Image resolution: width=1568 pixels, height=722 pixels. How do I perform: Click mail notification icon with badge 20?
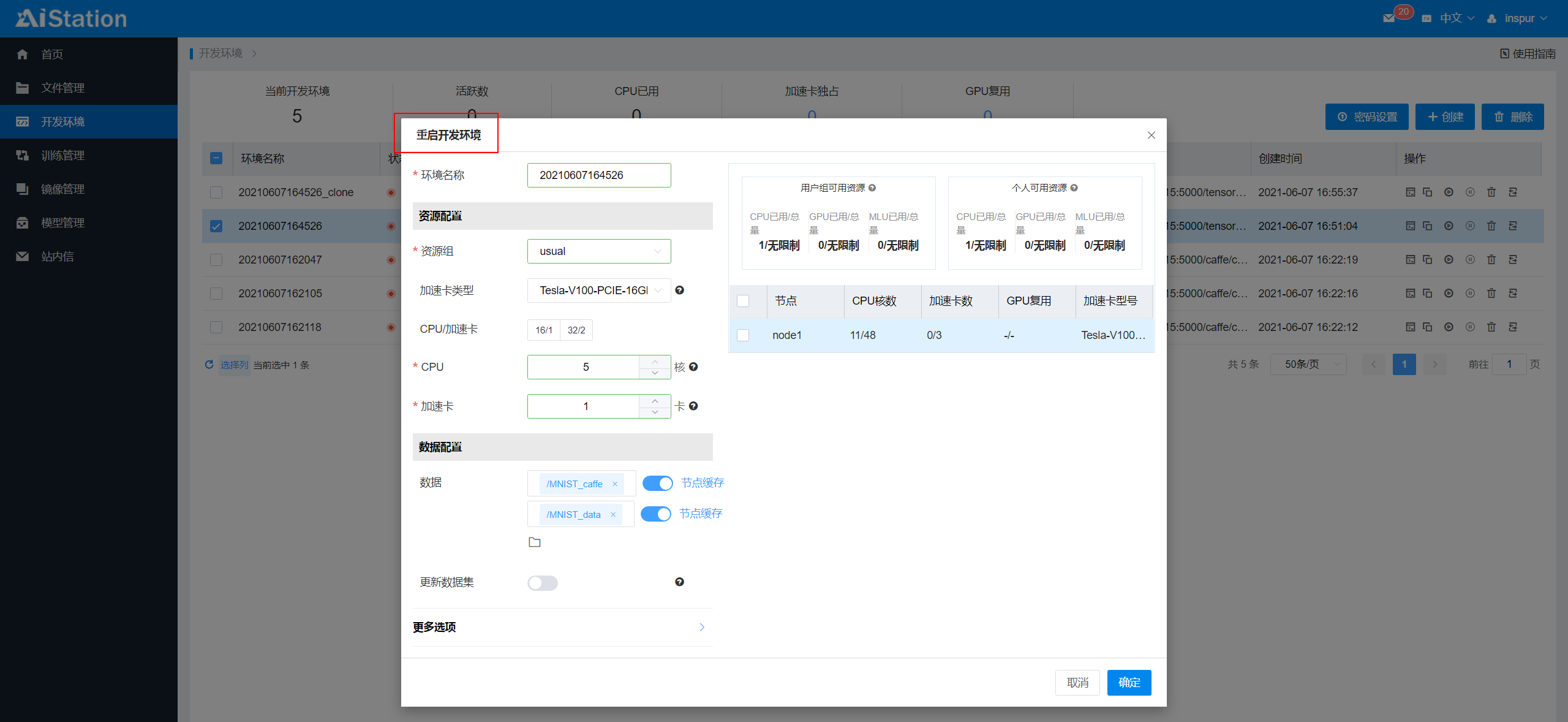(x=1389, y=18)
